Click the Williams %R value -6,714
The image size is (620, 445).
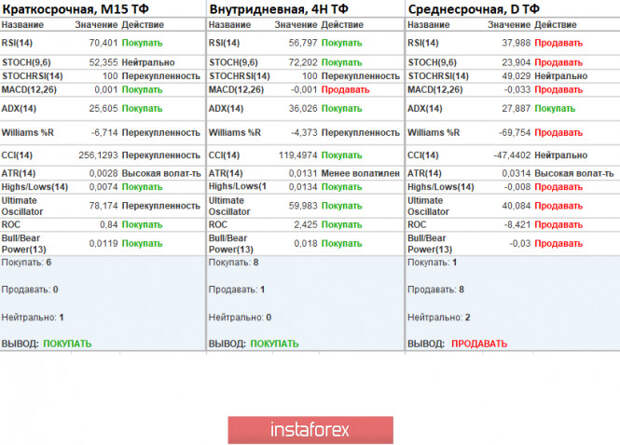[104, 133]
